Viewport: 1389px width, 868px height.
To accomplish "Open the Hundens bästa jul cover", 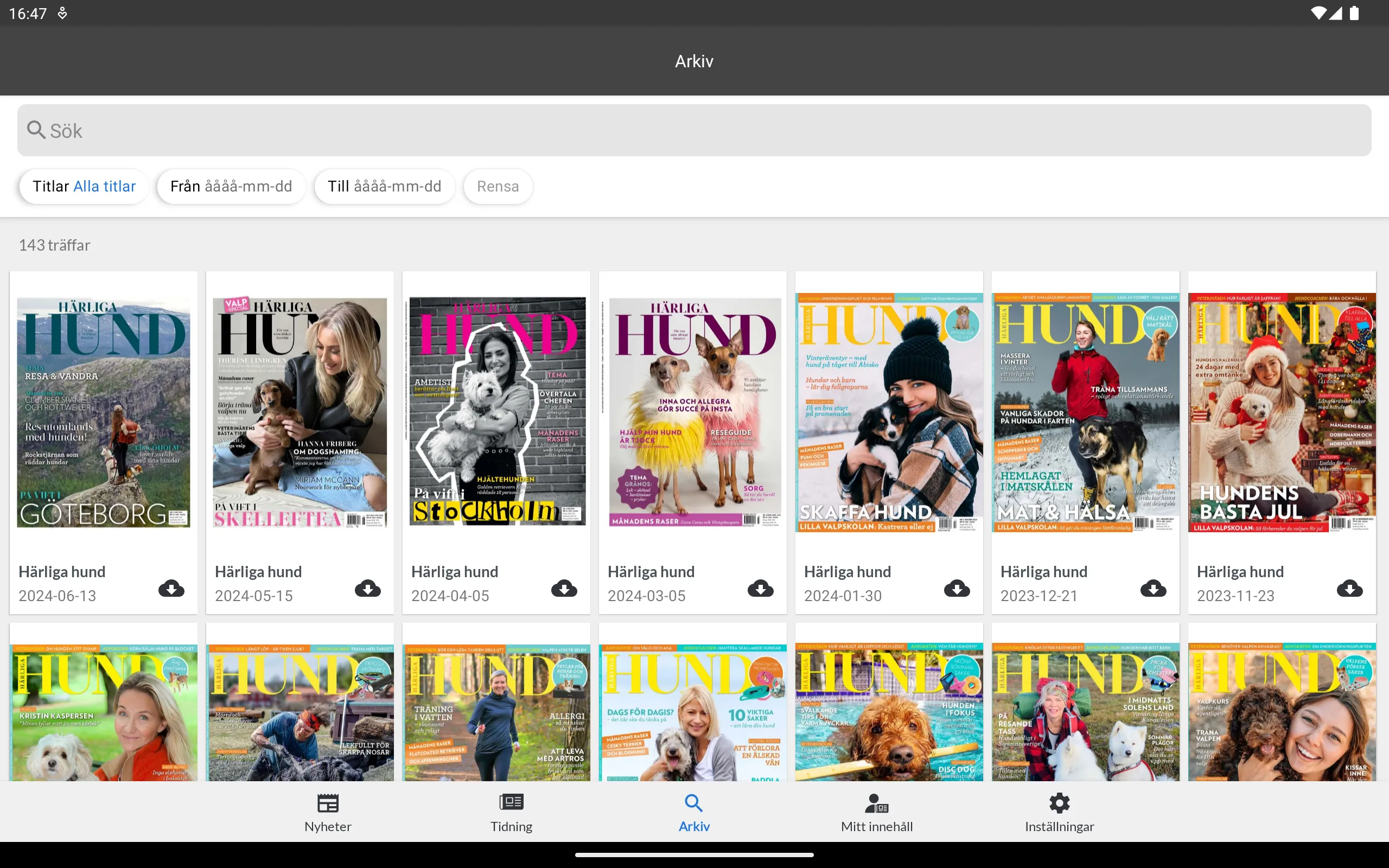I will click(1282, 412).
